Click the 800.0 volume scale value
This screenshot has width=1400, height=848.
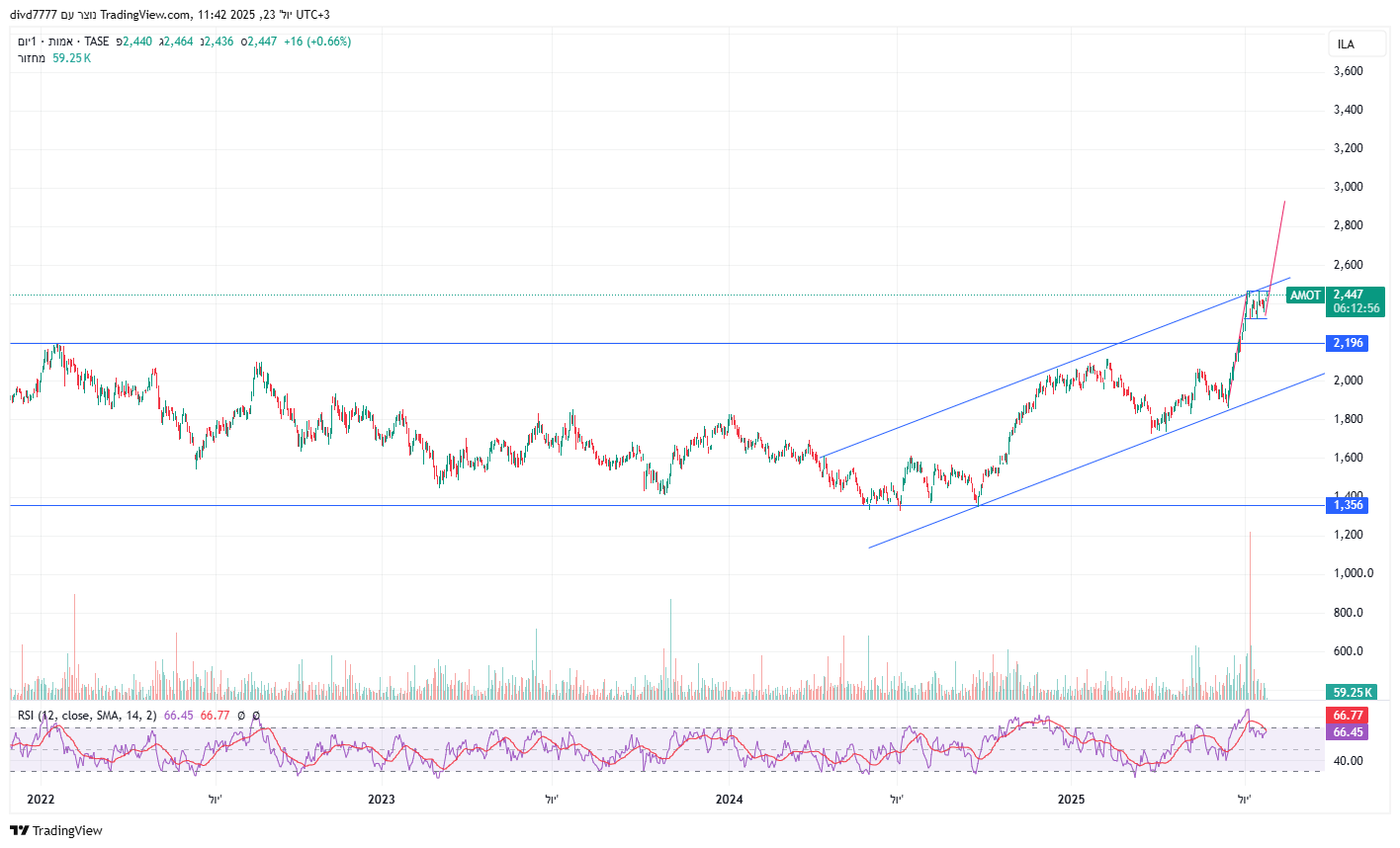[1348, 613]
